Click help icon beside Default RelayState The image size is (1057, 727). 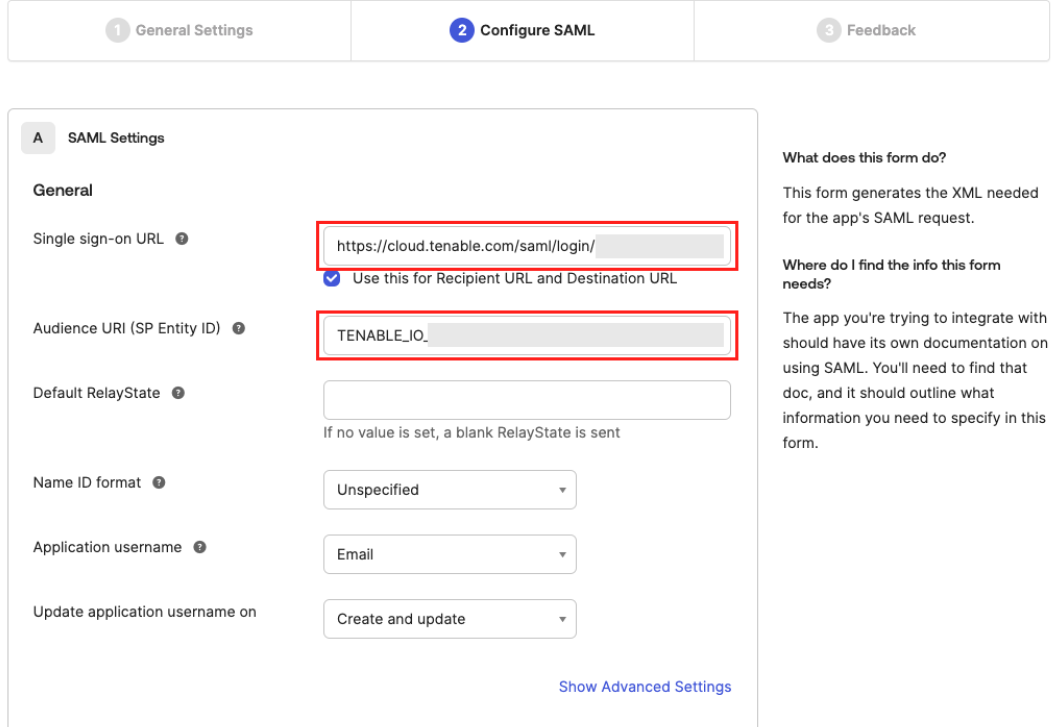pyautogui.click(x=178, y=393)
